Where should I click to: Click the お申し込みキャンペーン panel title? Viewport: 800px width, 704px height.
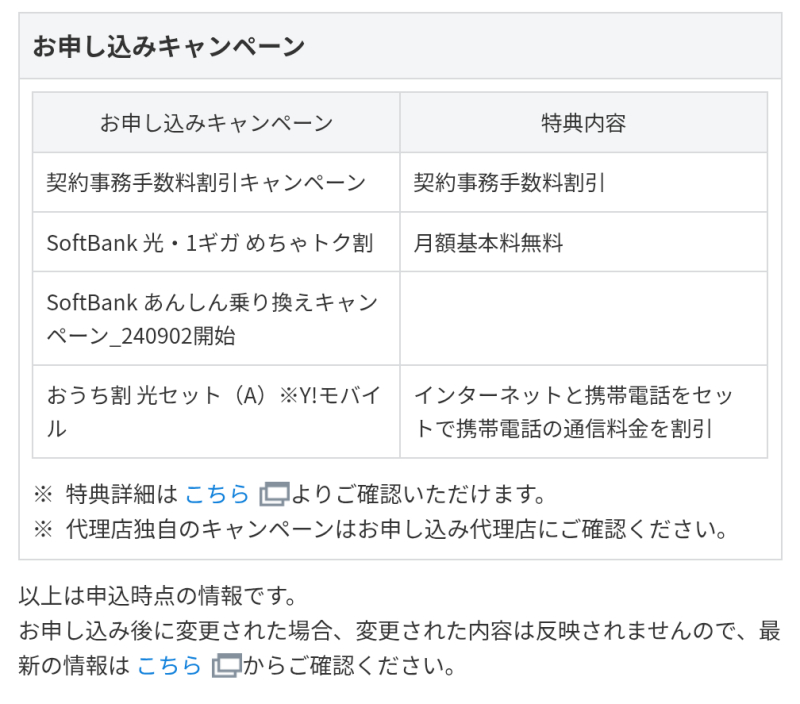click(x=169, y=47)
